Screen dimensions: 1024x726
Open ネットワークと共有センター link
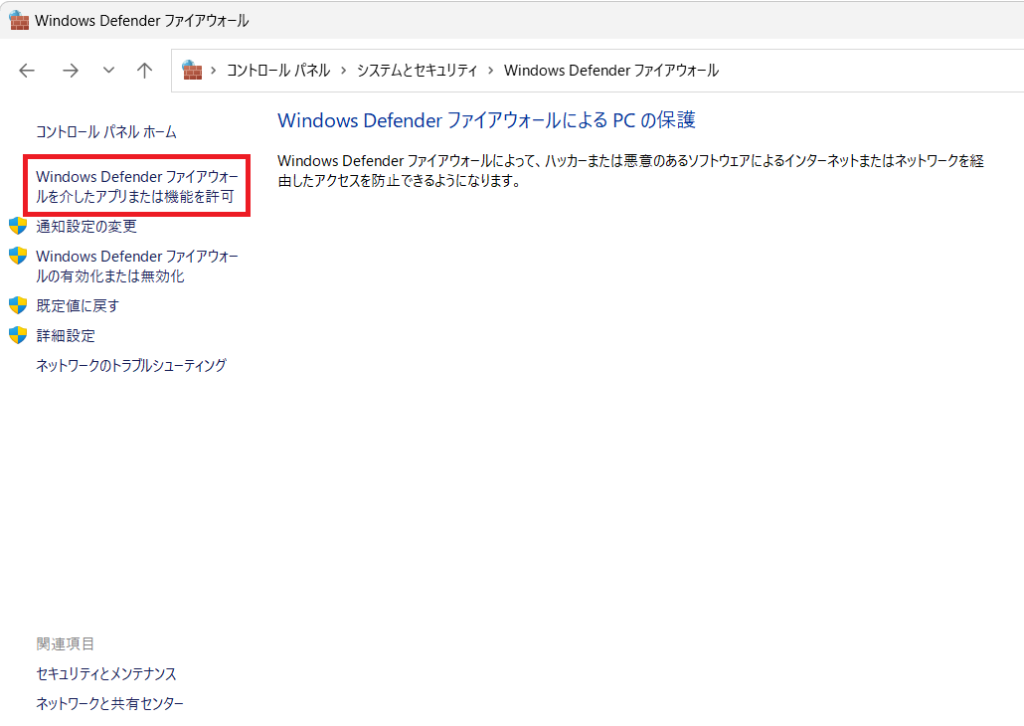110,704
